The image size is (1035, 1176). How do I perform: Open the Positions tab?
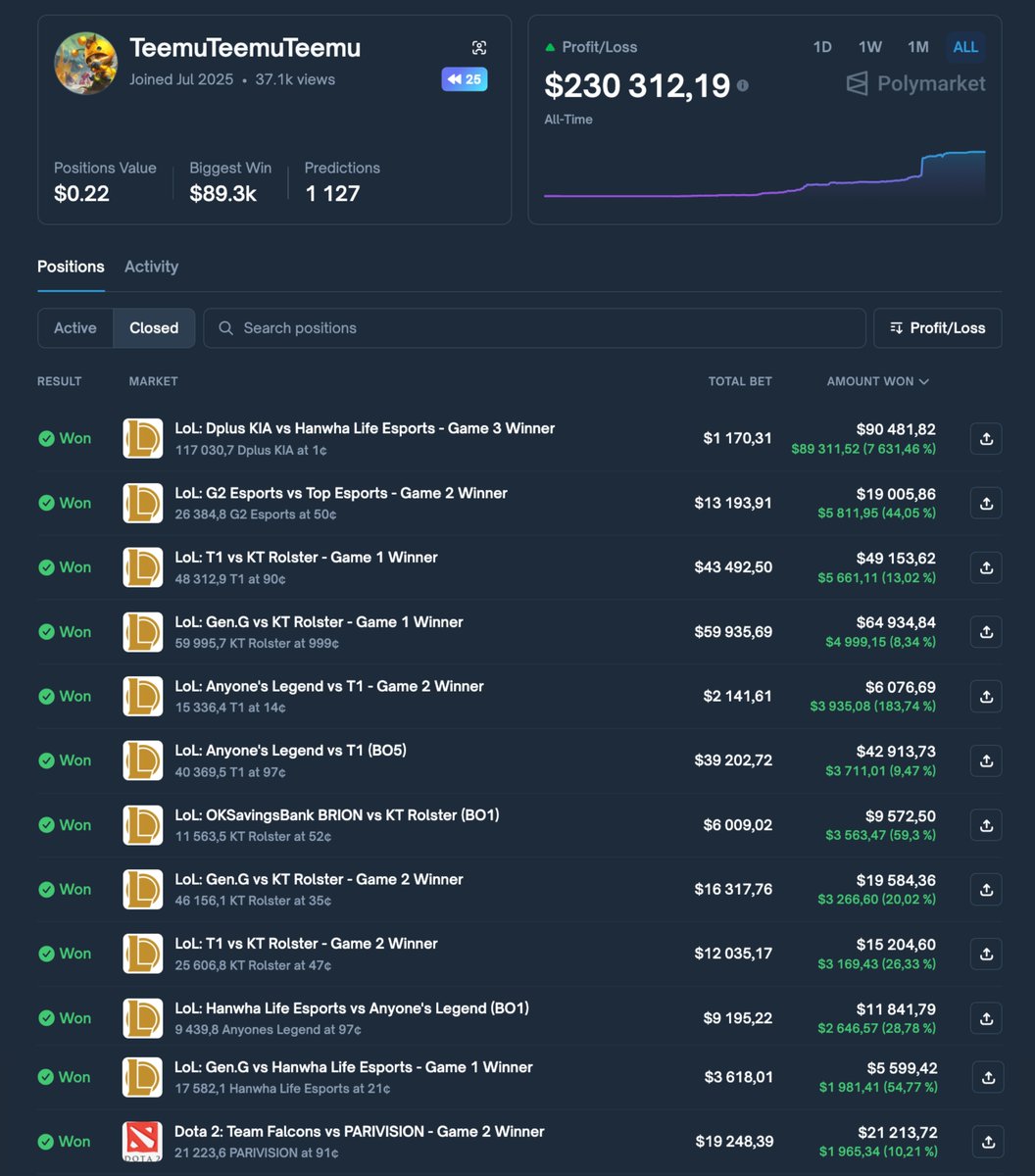[71, 267]
